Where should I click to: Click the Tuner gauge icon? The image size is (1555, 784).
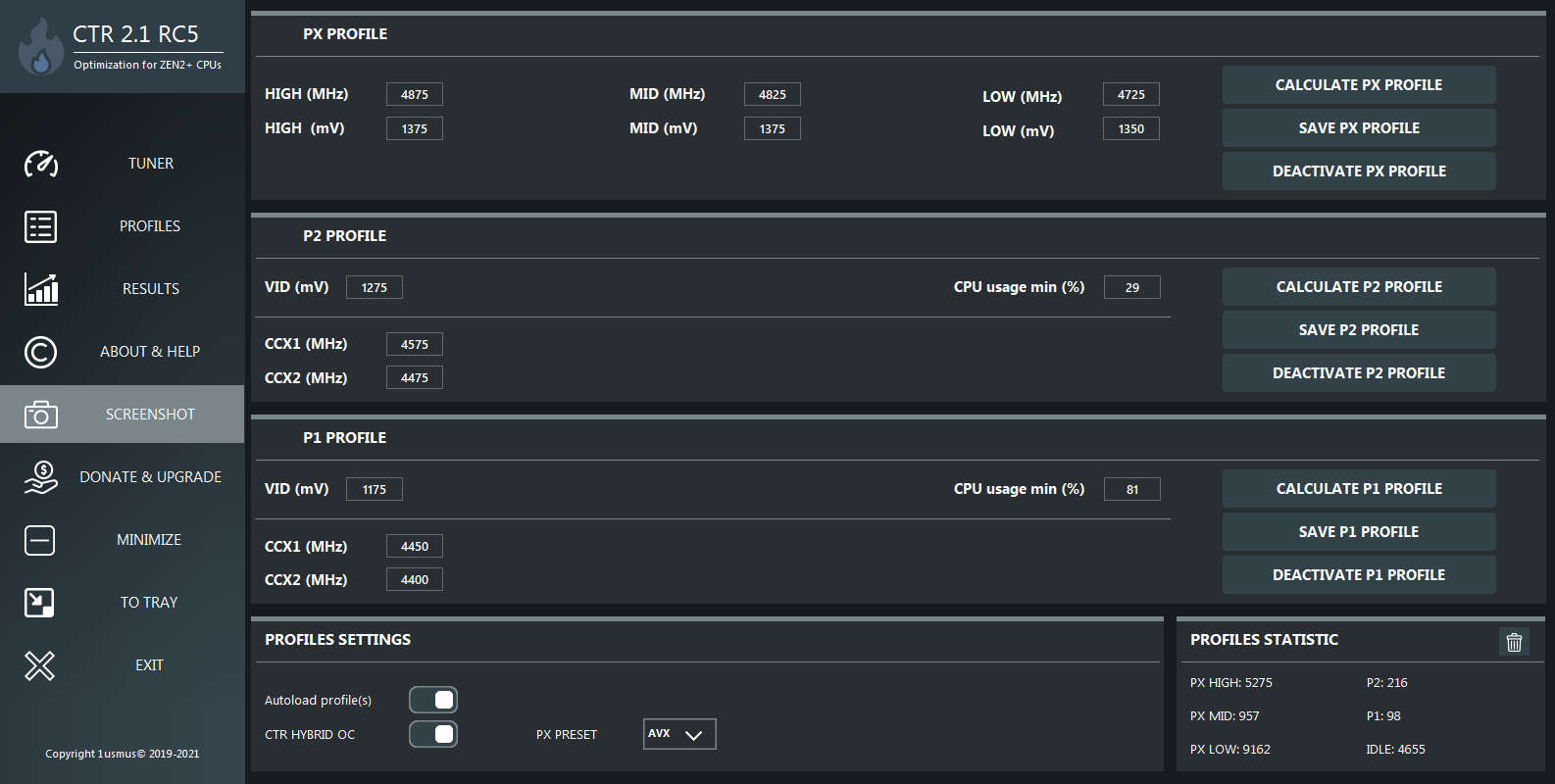[x=40, y=164]
